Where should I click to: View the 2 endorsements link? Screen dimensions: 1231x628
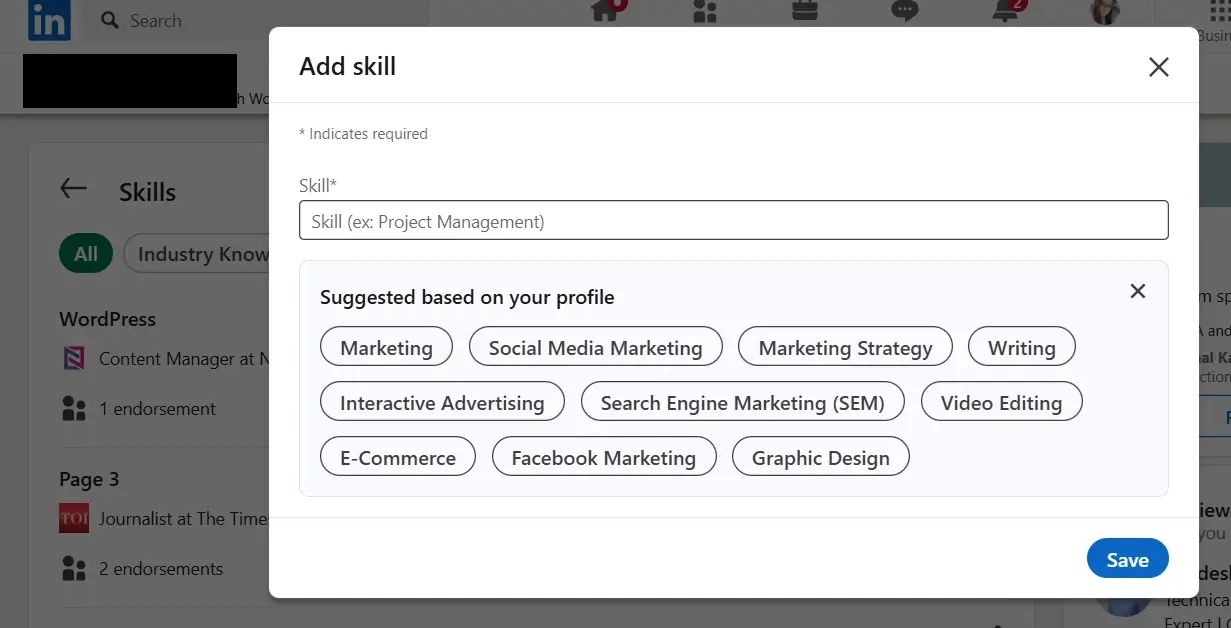click(159, 568)
